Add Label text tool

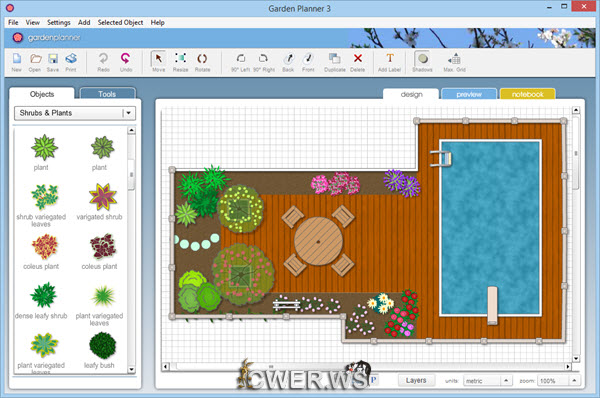pos(390,62)
